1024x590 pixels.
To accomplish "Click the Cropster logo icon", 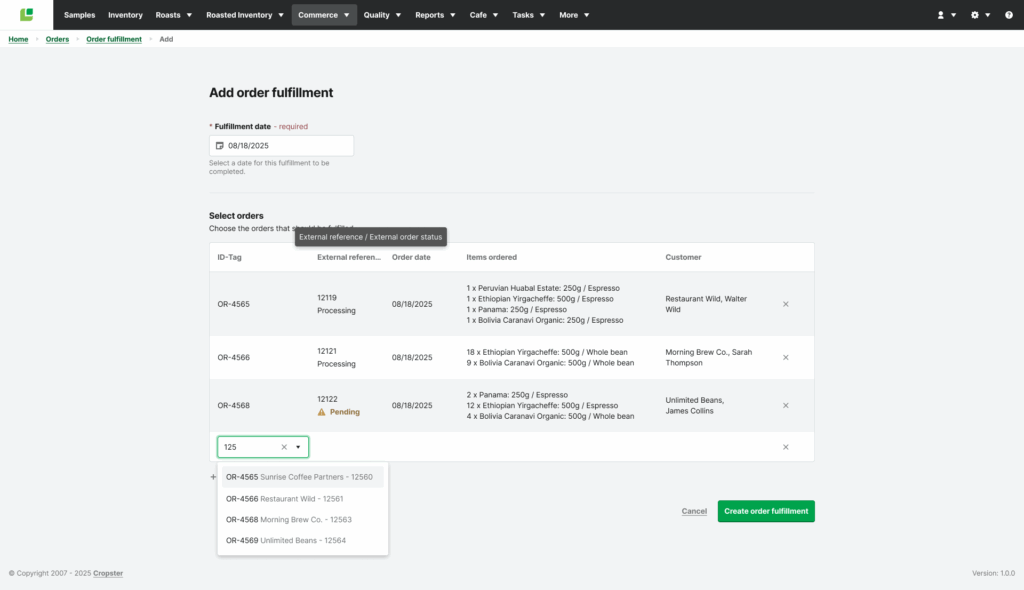I will click(26, 14).
